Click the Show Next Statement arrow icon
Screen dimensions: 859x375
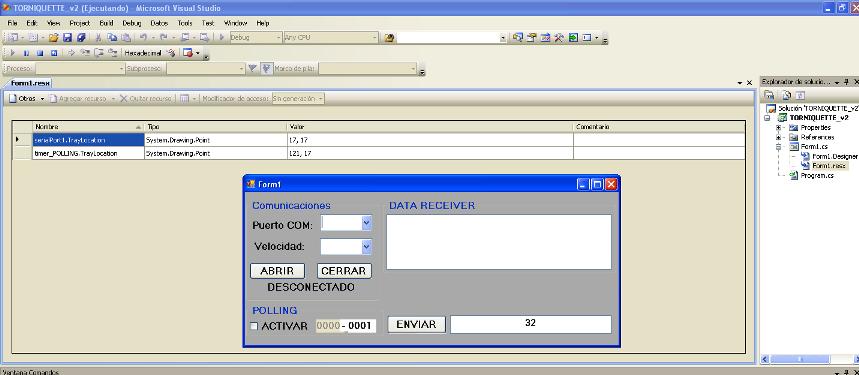coord(71,53)
